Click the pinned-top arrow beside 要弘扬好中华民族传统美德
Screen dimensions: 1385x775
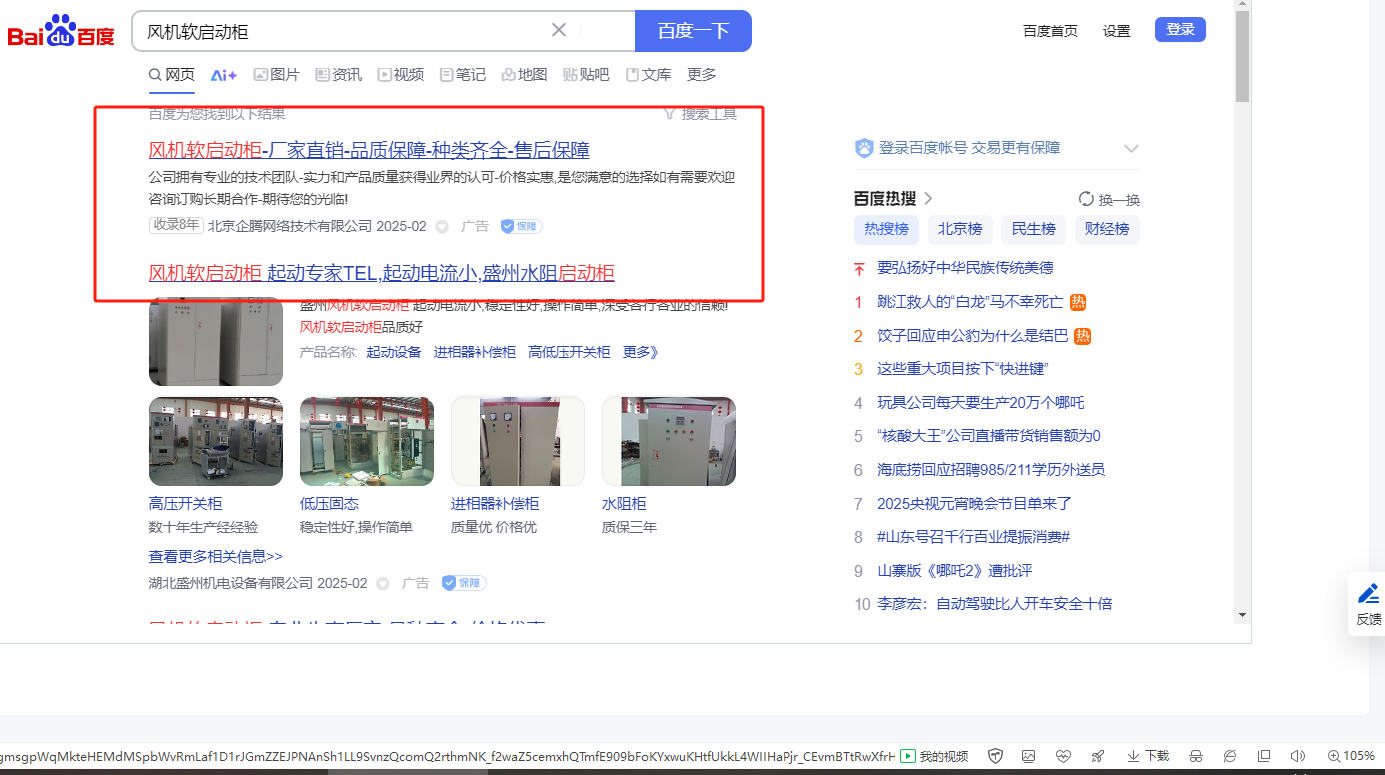(x=858, y=268)
